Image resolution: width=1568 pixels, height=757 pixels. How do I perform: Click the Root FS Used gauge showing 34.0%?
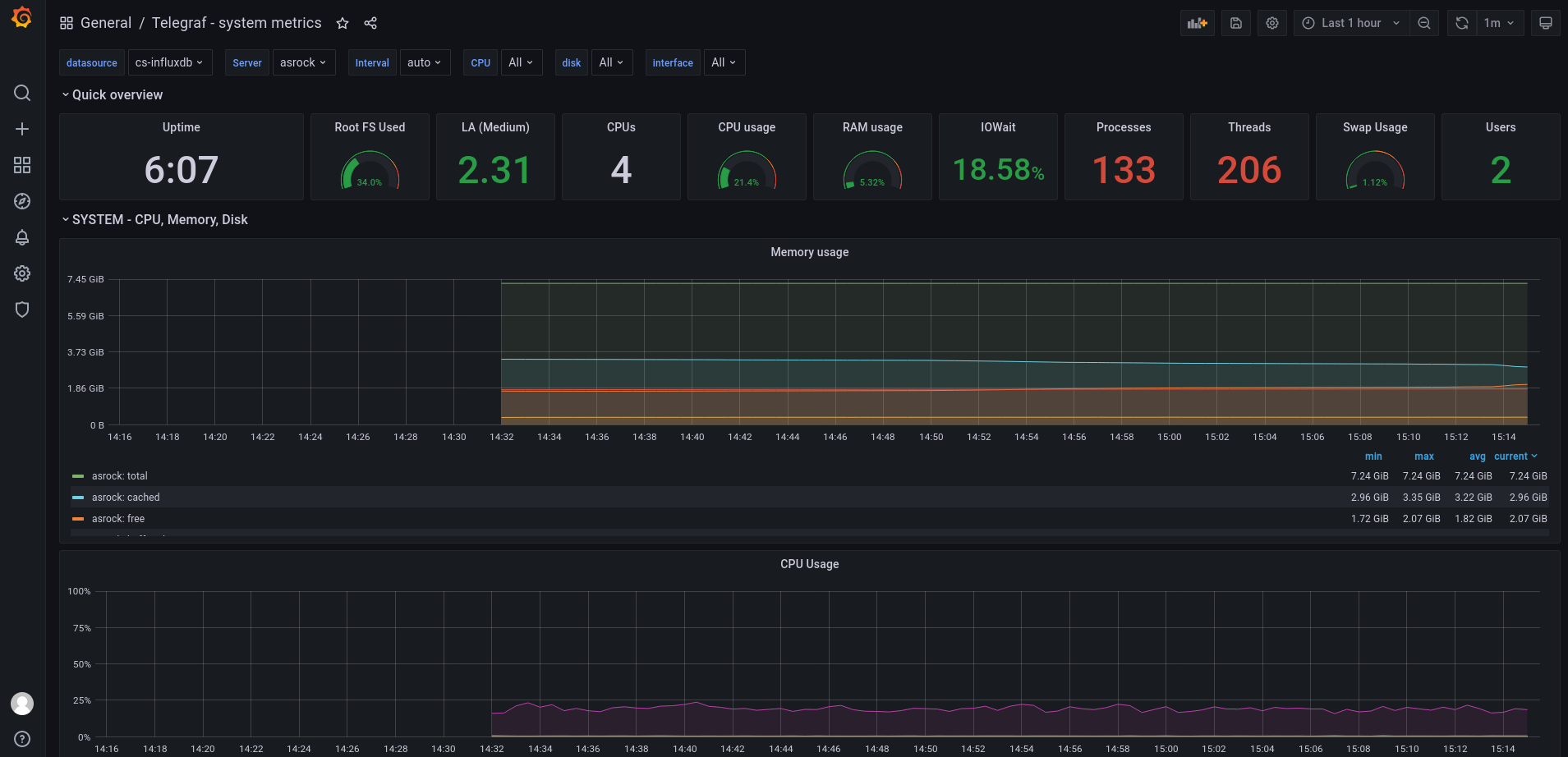pyautogui.click(x=370, y=171)
